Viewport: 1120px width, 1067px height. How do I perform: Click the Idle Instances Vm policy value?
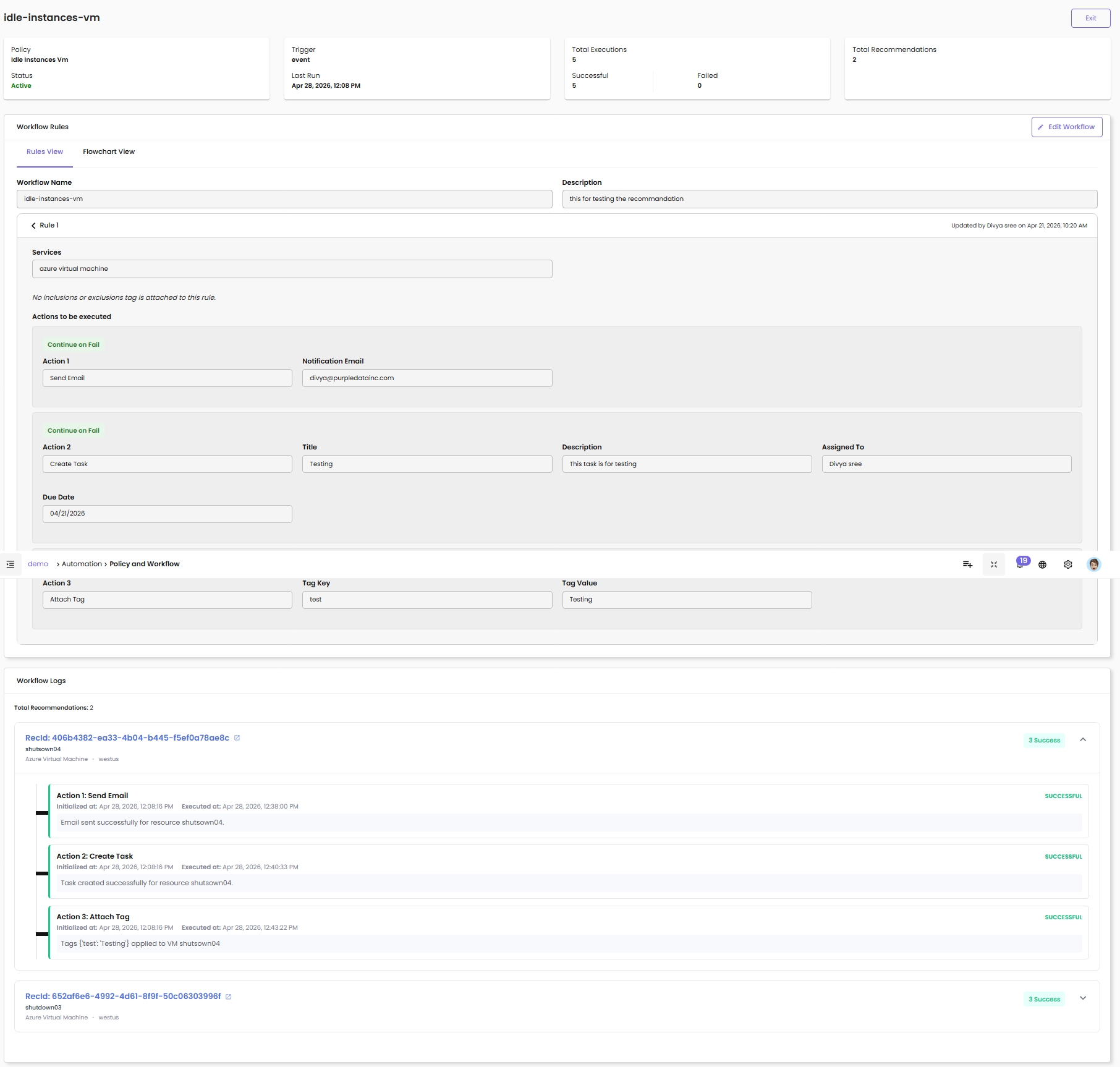tap(40, 60)
